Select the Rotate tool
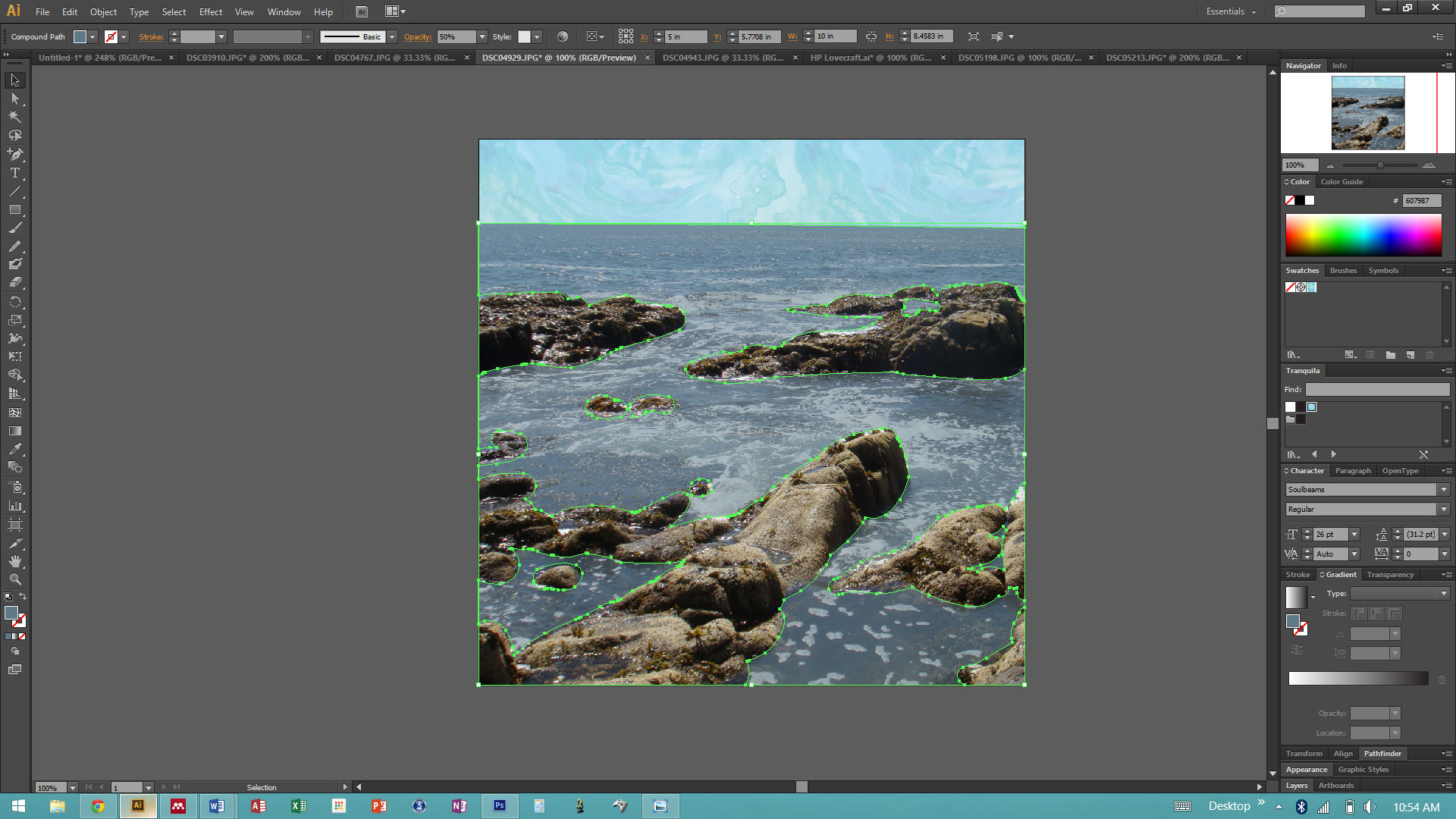The image size is (1456, 819). point(14,302)
